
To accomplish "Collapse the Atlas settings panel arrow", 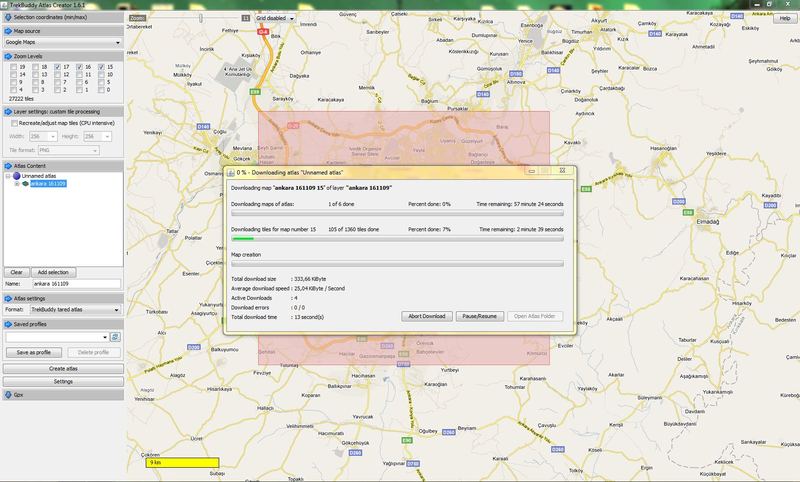I will [x=8, y=298].
